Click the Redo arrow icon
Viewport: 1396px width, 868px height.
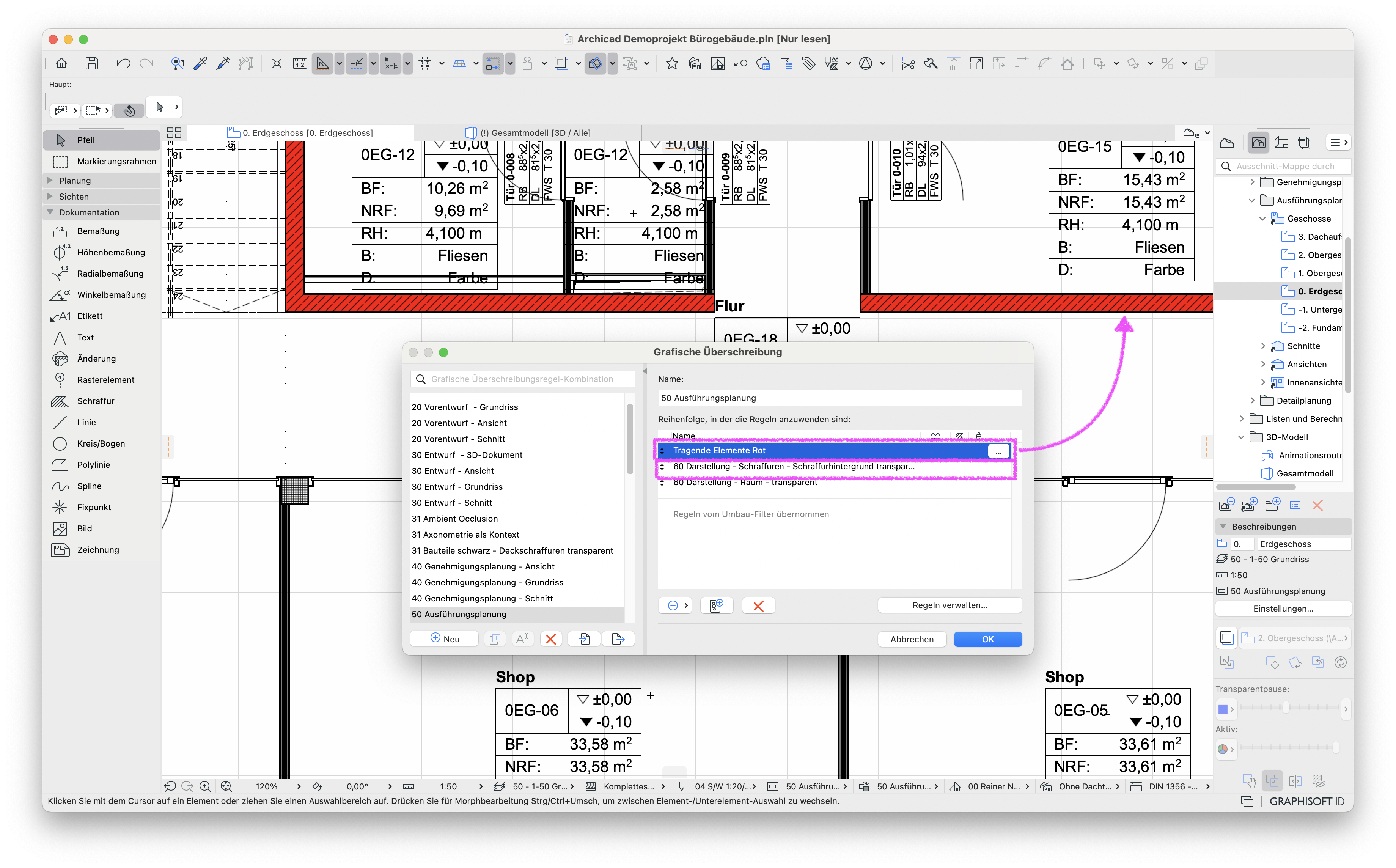[147, 63]
